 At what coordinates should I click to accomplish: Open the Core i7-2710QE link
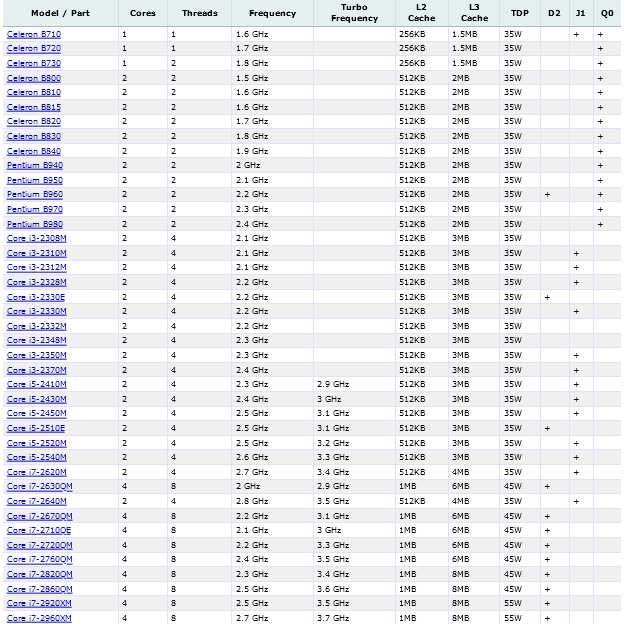[x=39, y=530]
